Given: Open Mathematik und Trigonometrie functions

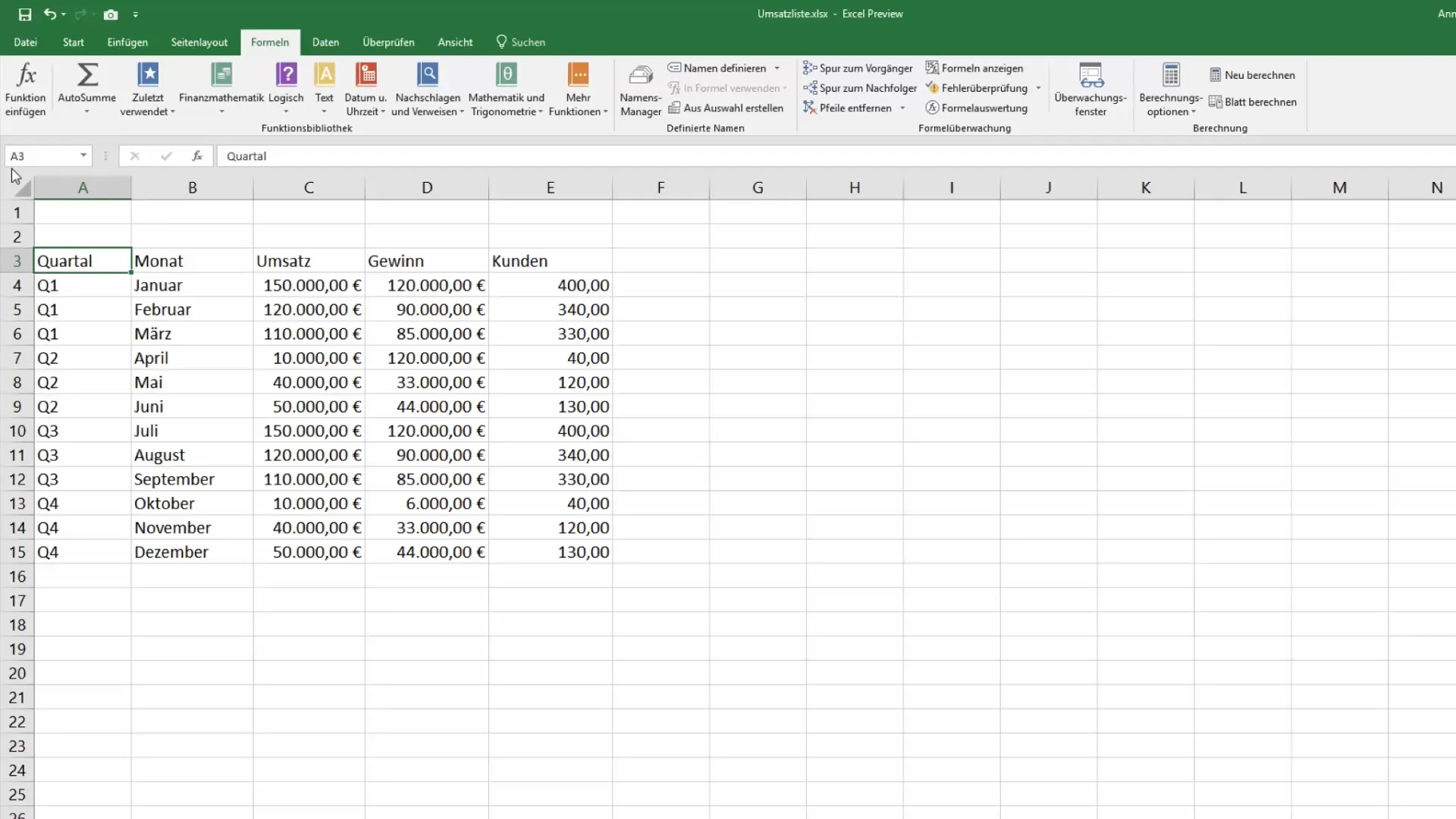Looking at the screenshot, I should click(x=507, y=89).
